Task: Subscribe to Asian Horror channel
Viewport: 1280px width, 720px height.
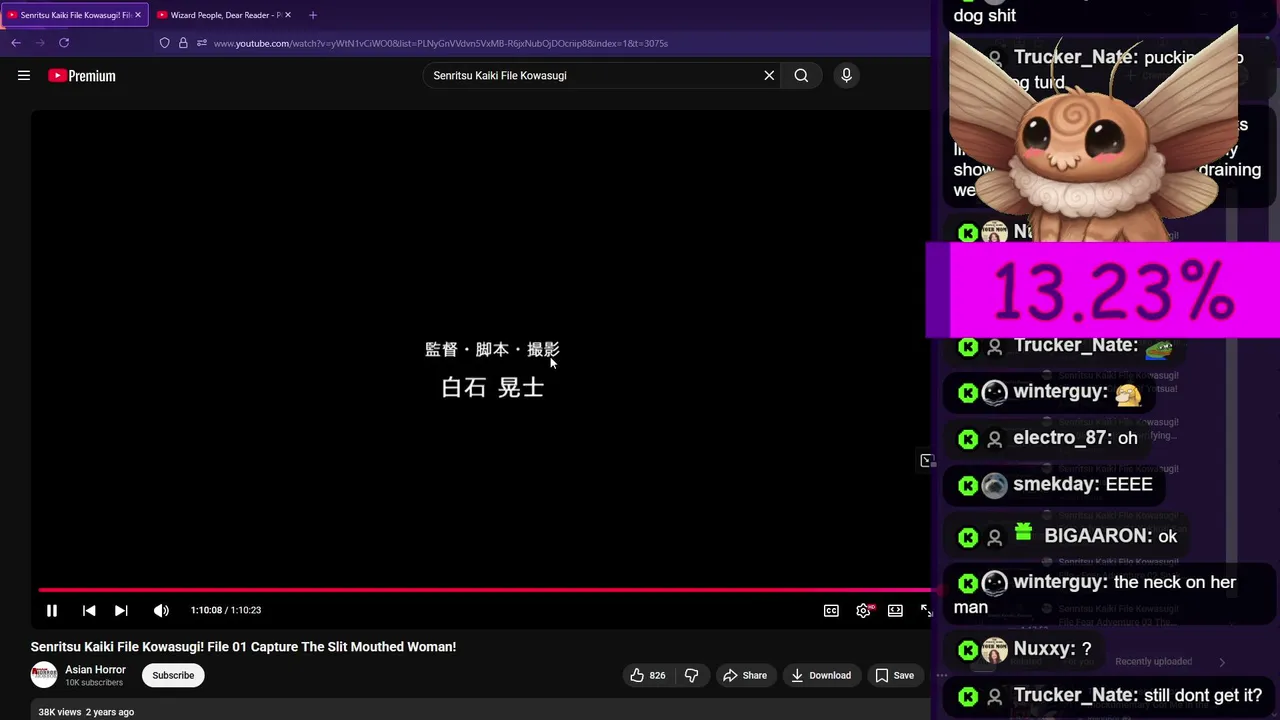Action: (x=173, y=675)
